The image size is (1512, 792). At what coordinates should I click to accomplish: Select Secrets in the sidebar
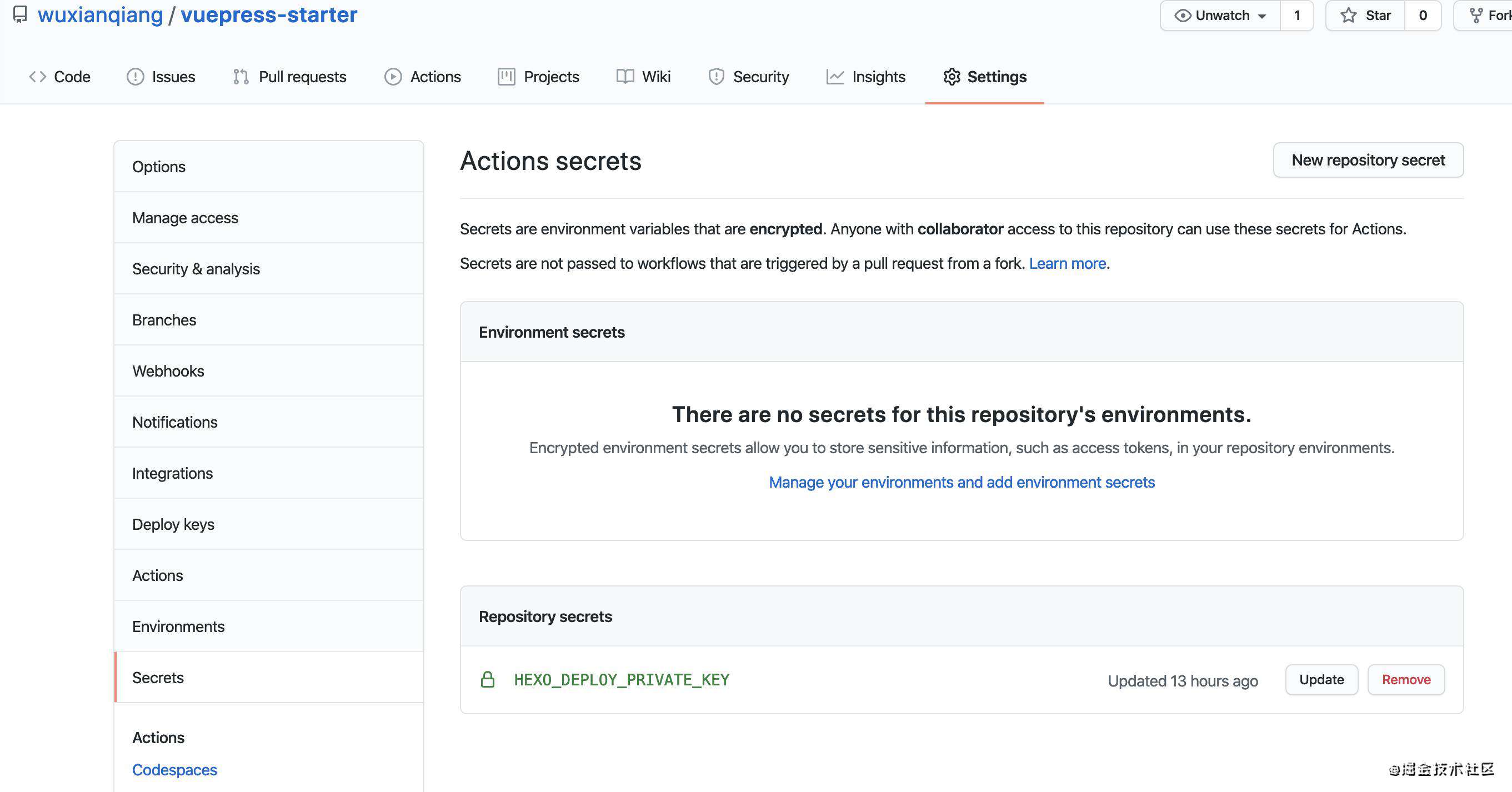pos(269,677)
